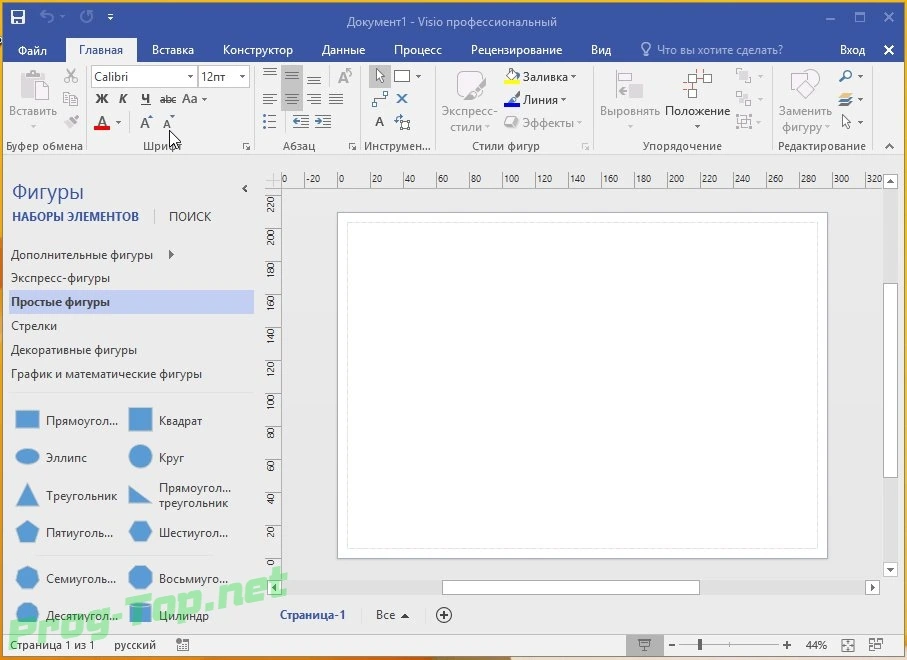Select the text block rotate tool

[x=402, y=122]
